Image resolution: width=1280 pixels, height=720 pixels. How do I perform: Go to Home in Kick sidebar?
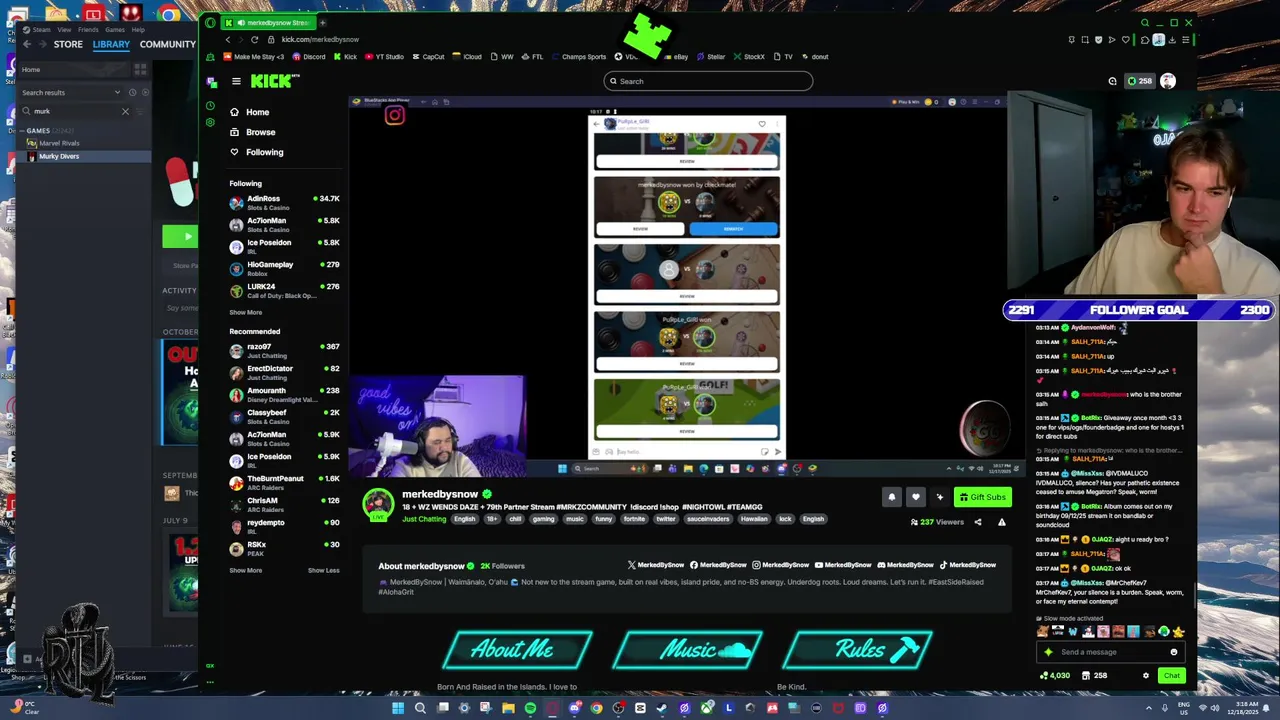click(x=250, y=112)
